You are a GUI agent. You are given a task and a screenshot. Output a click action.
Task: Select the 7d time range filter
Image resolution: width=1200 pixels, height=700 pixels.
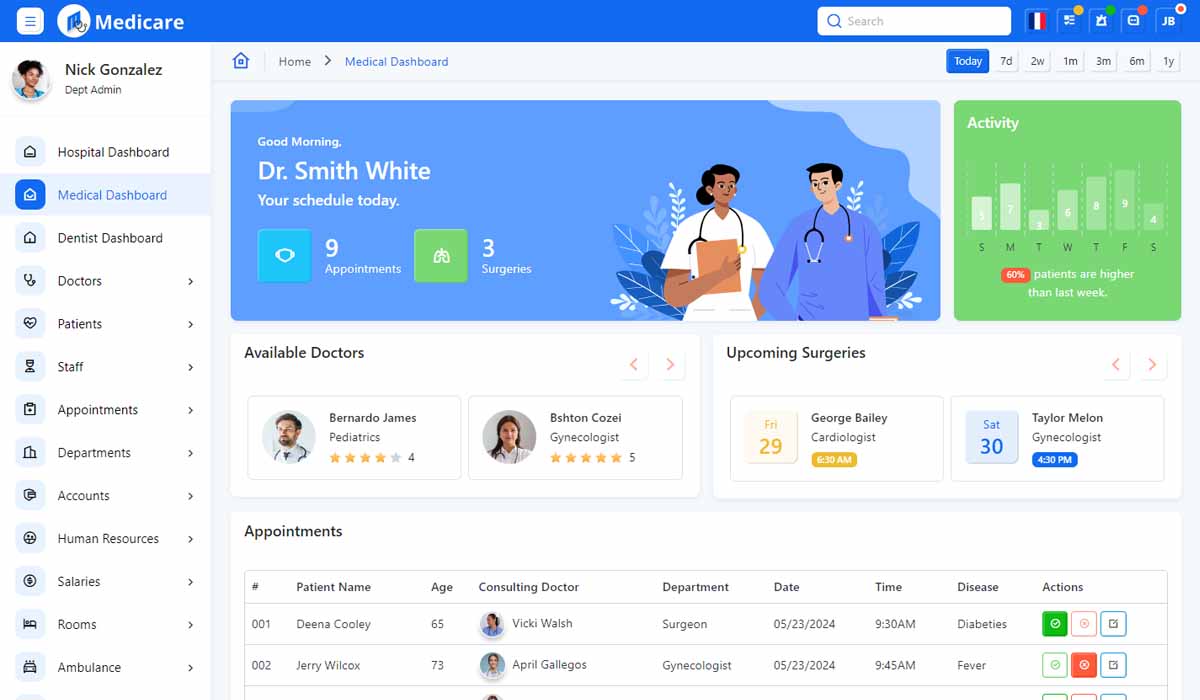pyautogui.click(x=1006, y=61)
